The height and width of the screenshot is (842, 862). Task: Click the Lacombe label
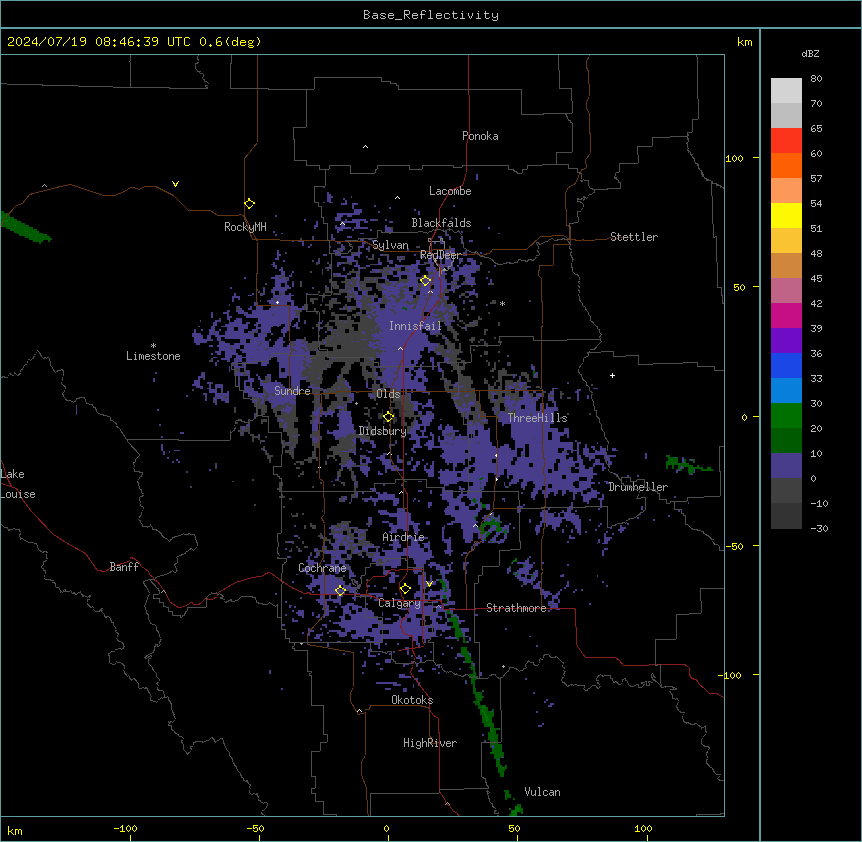450,191
